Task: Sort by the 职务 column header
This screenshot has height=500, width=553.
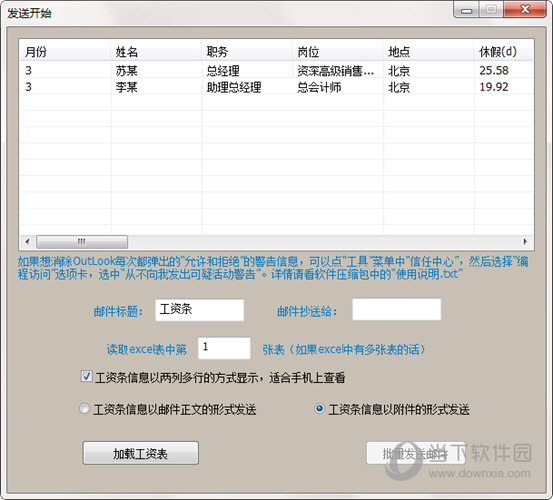Action: tap(247, 52)
